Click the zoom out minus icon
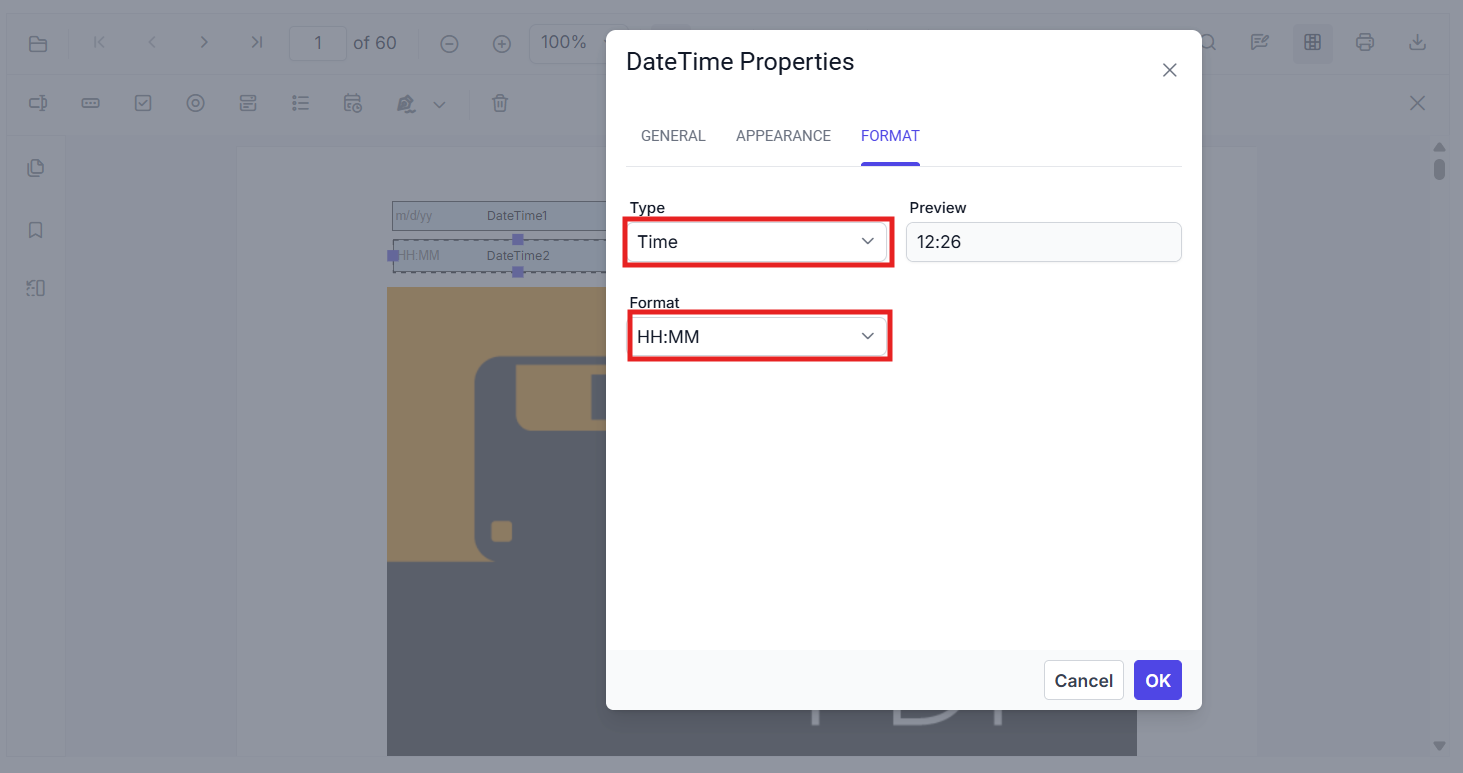 (x=450, y=43)
